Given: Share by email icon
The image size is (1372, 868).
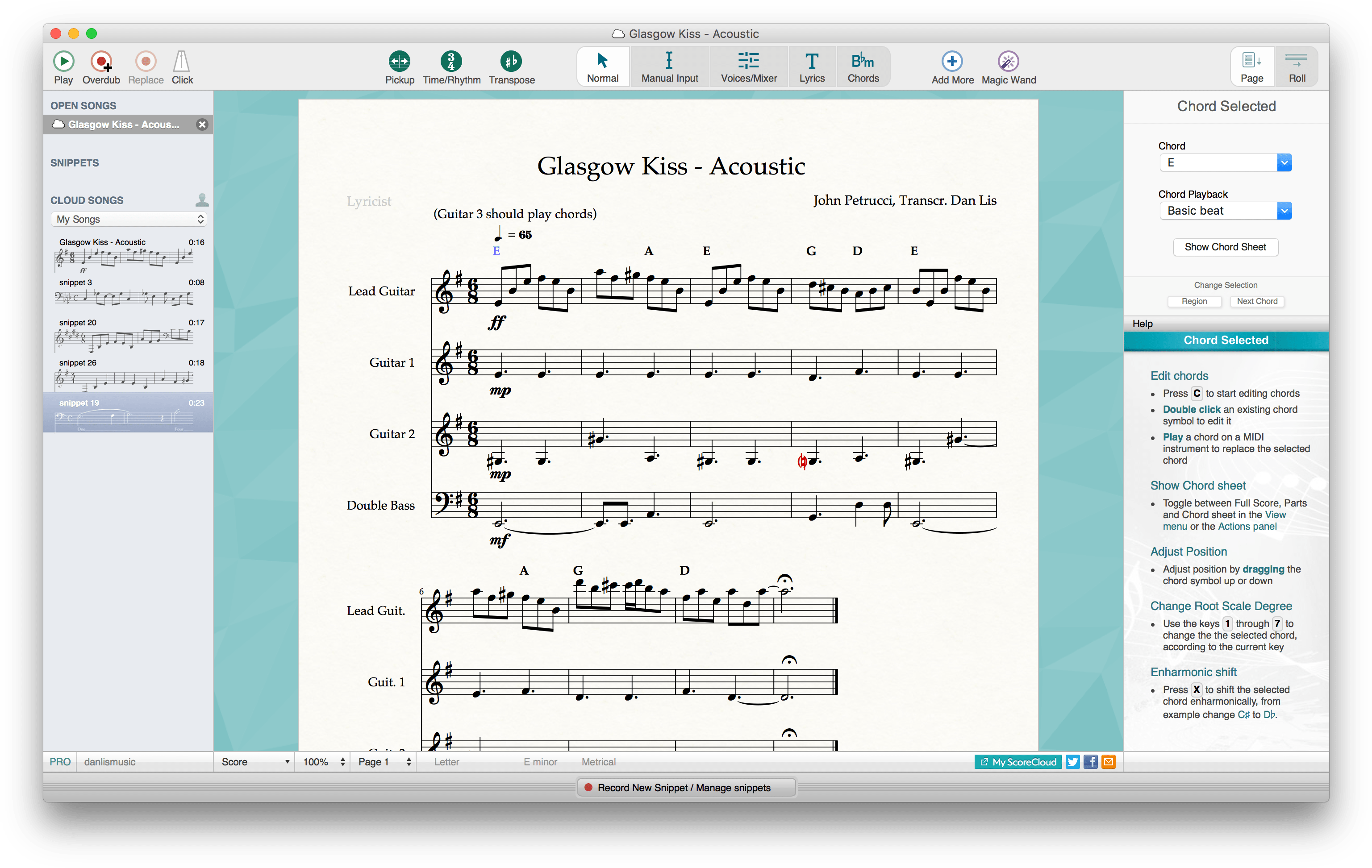Looking at the screenshot, I should coord(1108,762).
